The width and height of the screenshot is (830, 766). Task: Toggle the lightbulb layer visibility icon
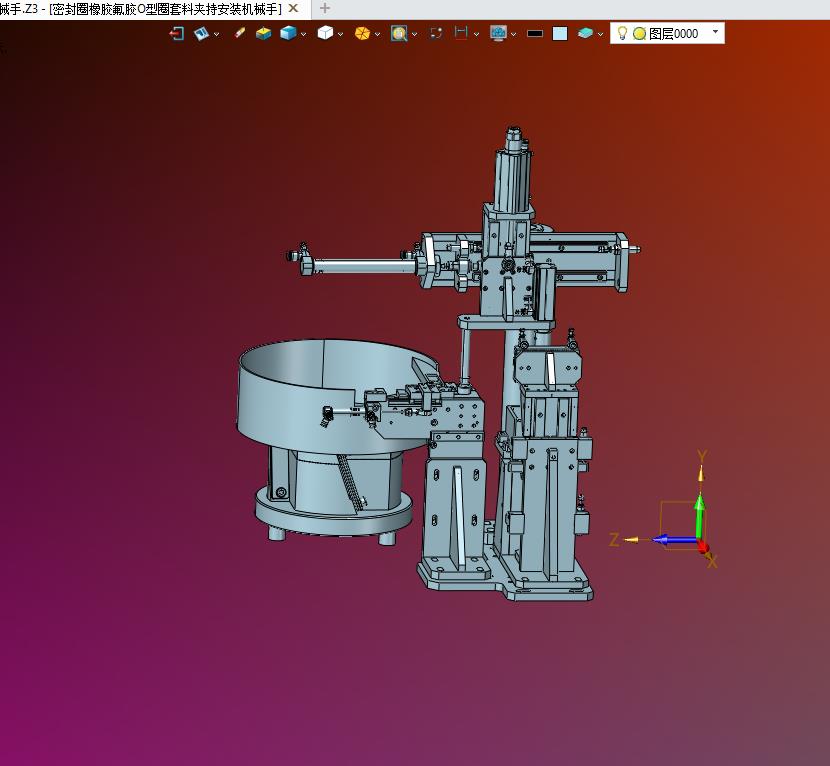tap(622, 33)
